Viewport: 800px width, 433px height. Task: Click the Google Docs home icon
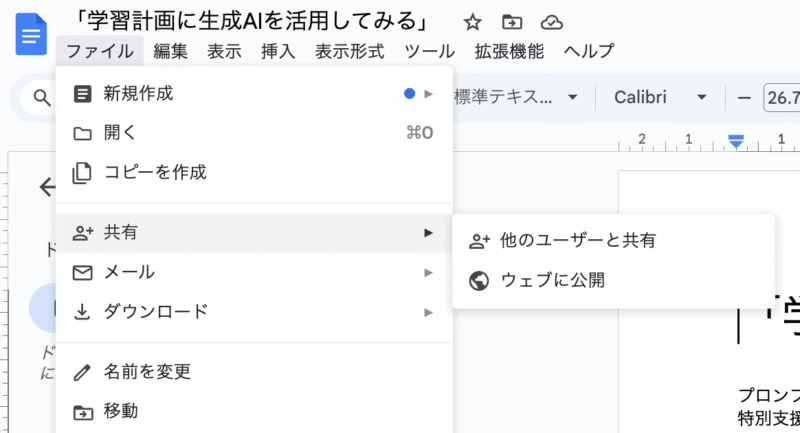tap(30, 35)
